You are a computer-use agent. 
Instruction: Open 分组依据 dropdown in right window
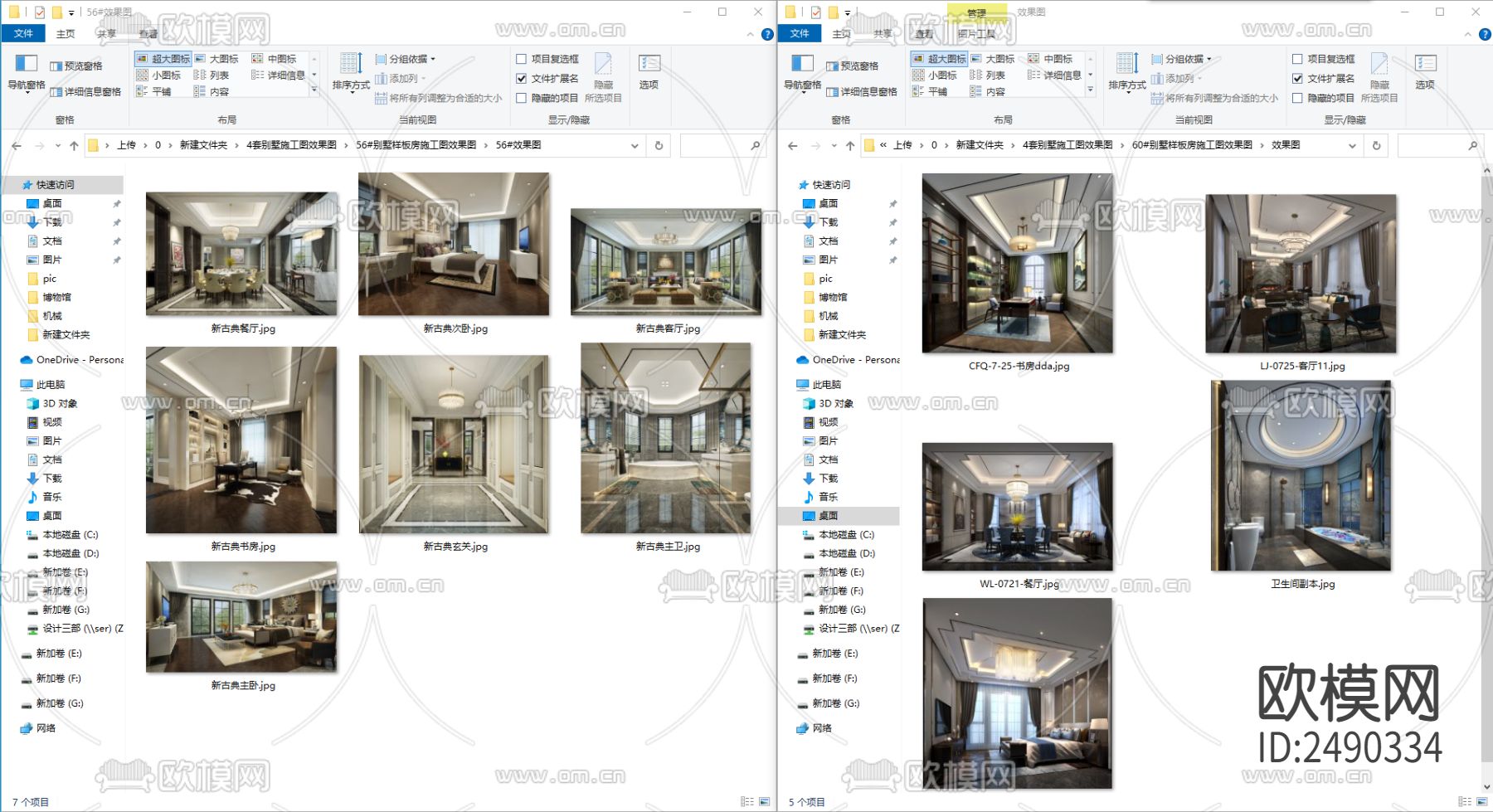1182,59
